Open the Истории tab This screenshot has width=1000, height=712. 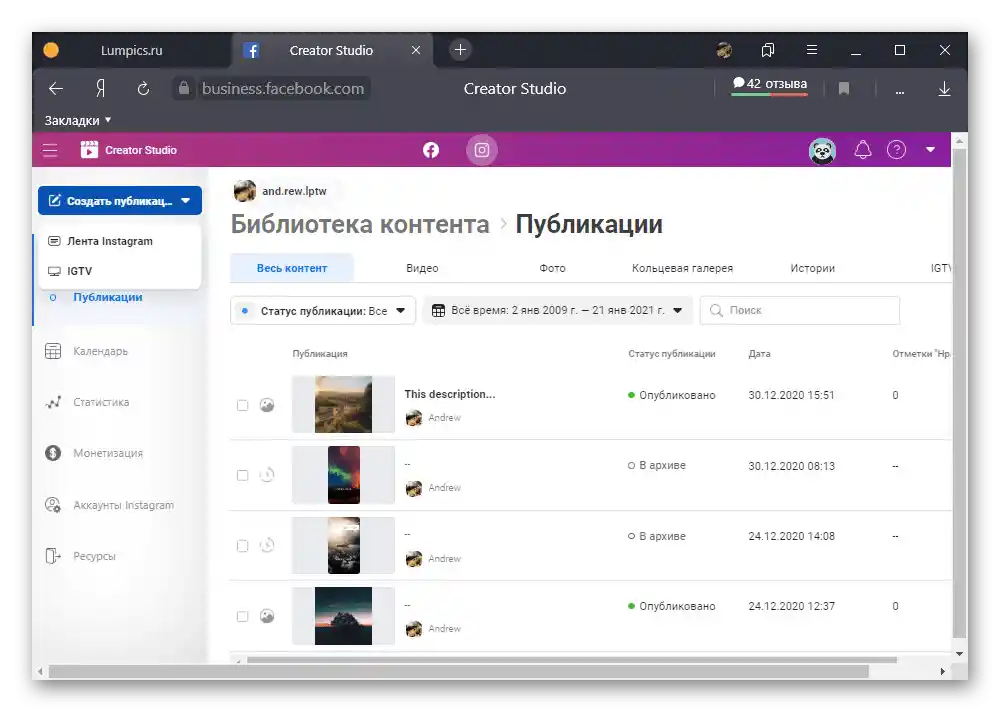(811, 268)
